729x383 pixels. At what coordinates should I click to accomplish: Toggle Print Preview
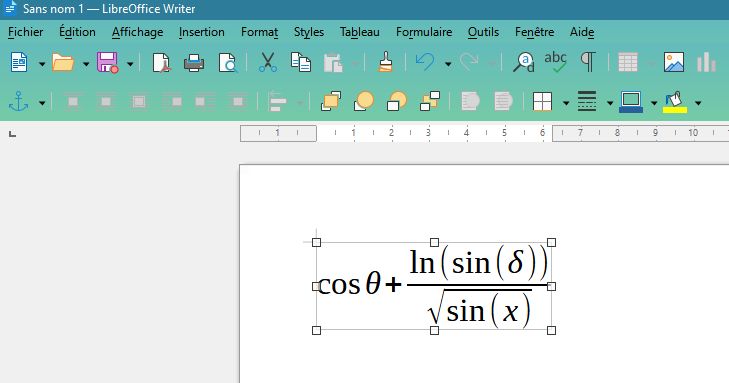coord(228,62)
